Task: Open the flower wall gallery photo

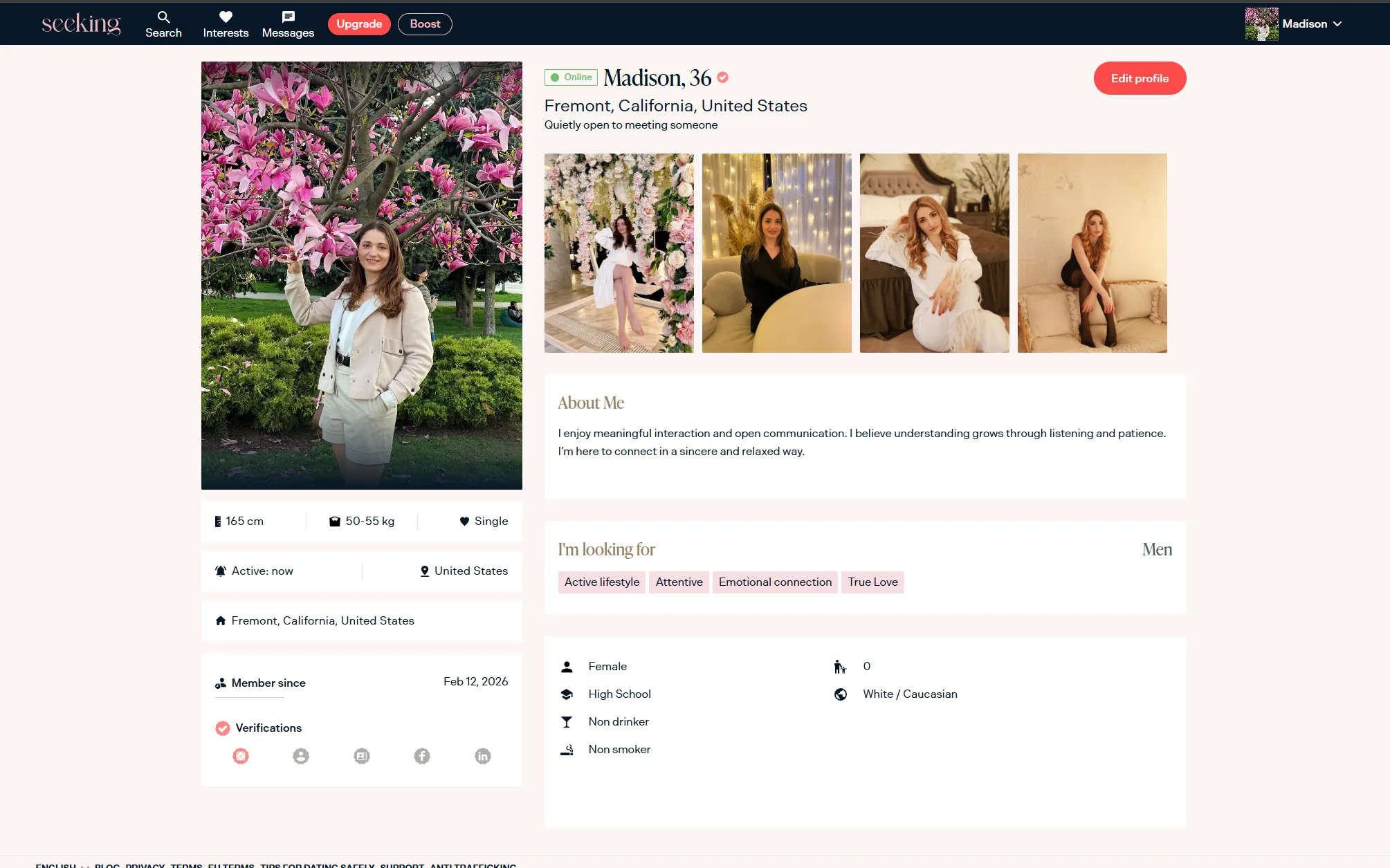Action: (619, 253)
